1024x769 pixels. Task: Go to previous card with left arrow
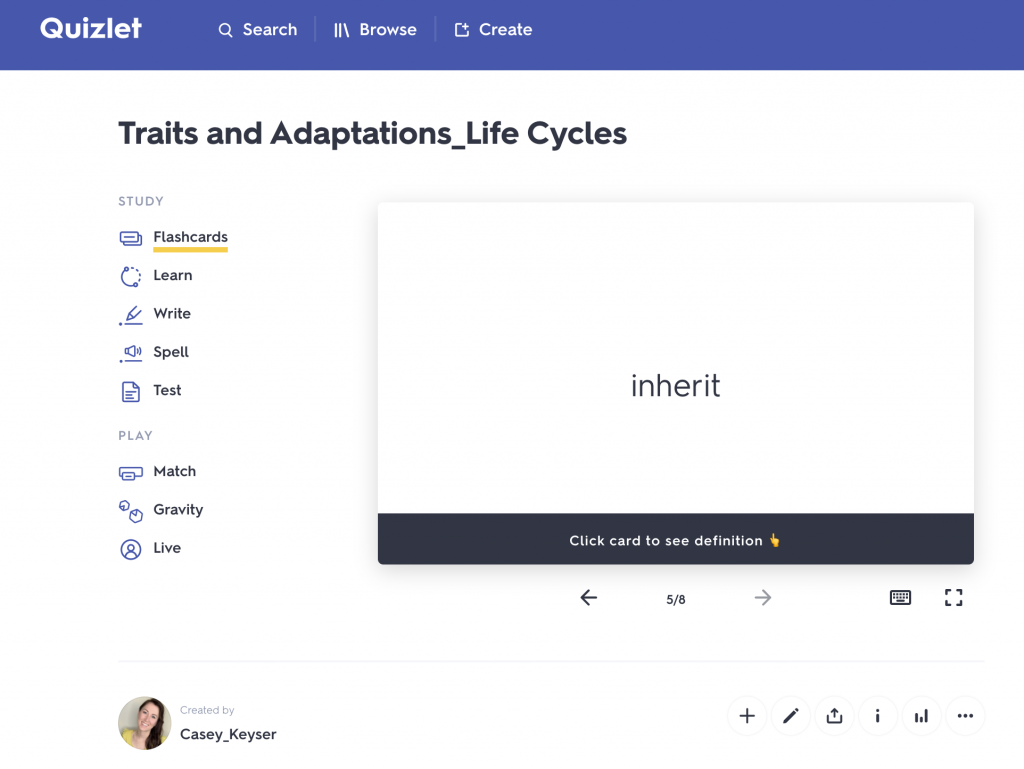[x=588, y=597]
